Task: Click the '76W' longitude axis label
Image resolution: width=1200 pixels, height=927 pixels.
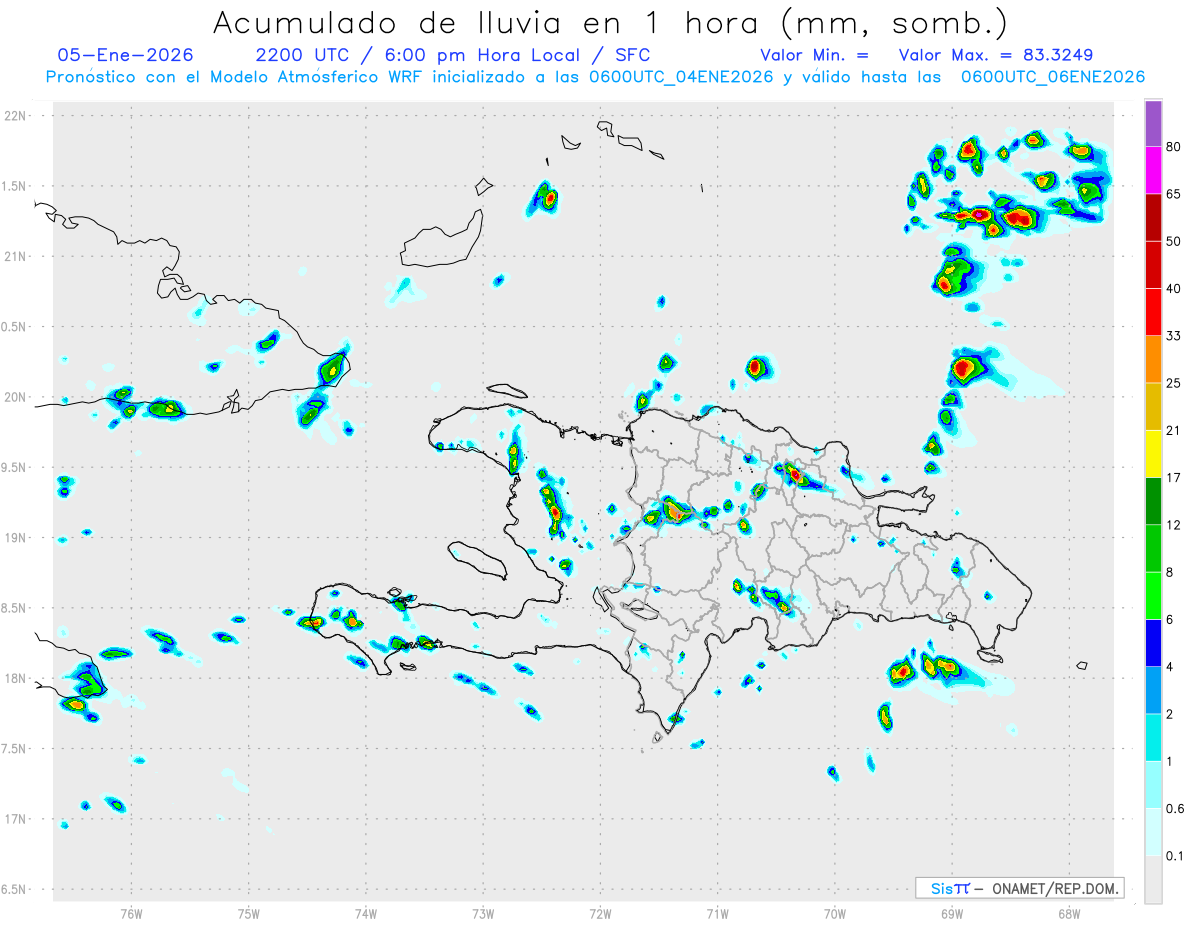Action: pos(131,914)
